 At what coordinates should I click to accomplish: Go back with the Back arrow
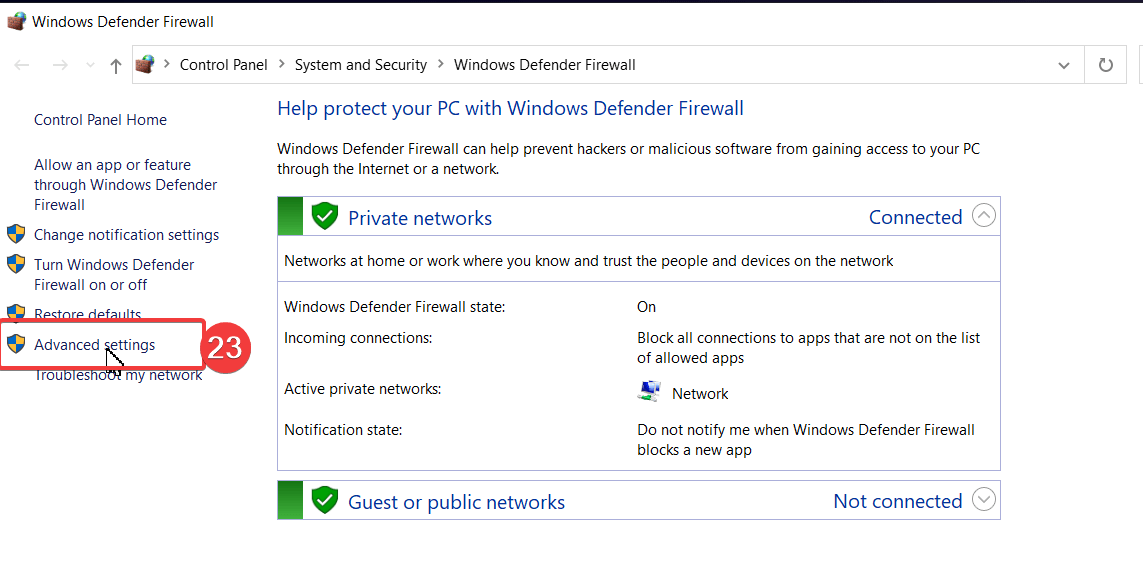pyautogui.click(x=22, y=66)
